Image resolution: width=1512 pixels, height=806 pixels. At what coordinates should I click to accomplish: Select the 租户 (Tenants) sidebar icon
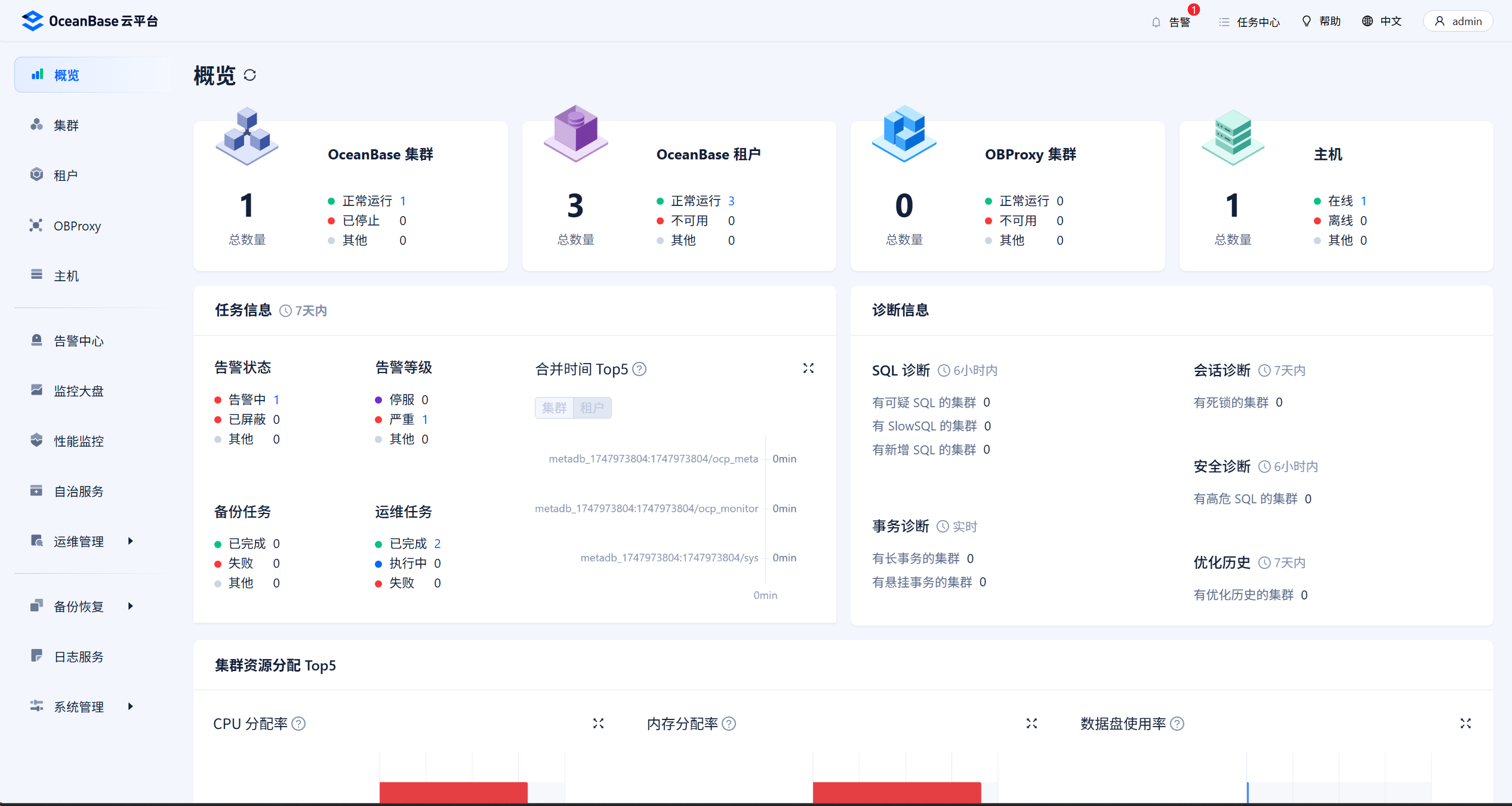click(66, 174)
